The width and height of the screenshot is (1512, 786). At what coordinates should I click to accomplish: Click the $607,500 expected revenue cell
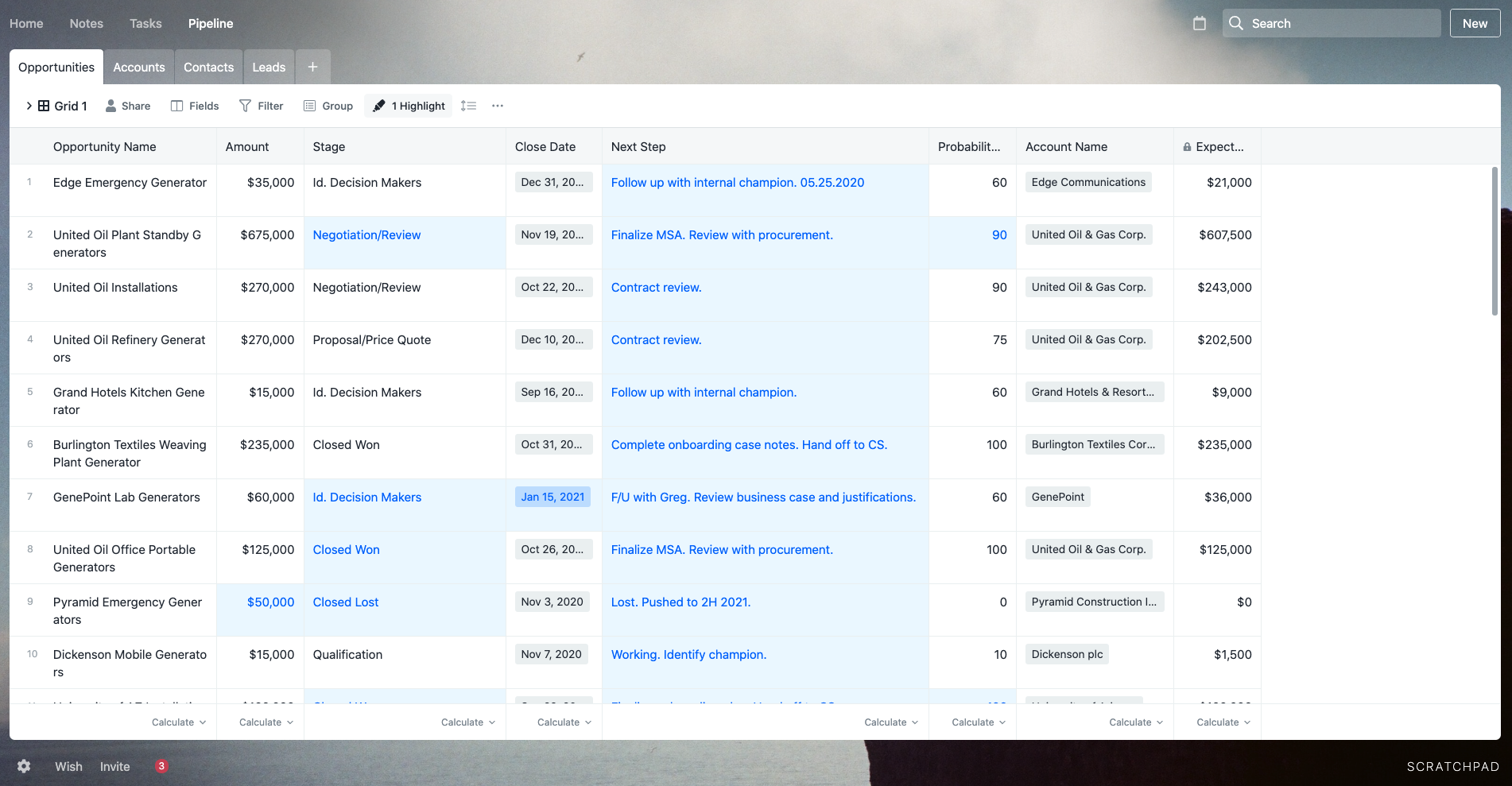click(1217, 242)
